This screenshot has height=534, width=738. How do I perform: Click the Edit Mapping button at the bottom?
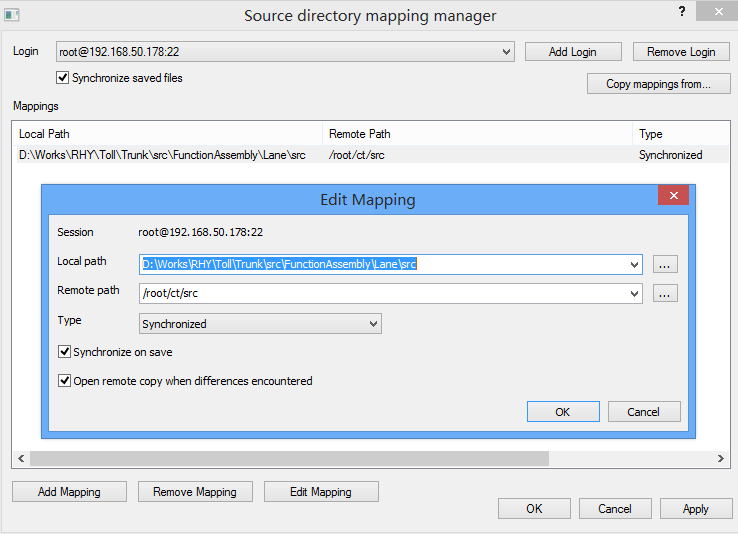(x=321, y=492)
